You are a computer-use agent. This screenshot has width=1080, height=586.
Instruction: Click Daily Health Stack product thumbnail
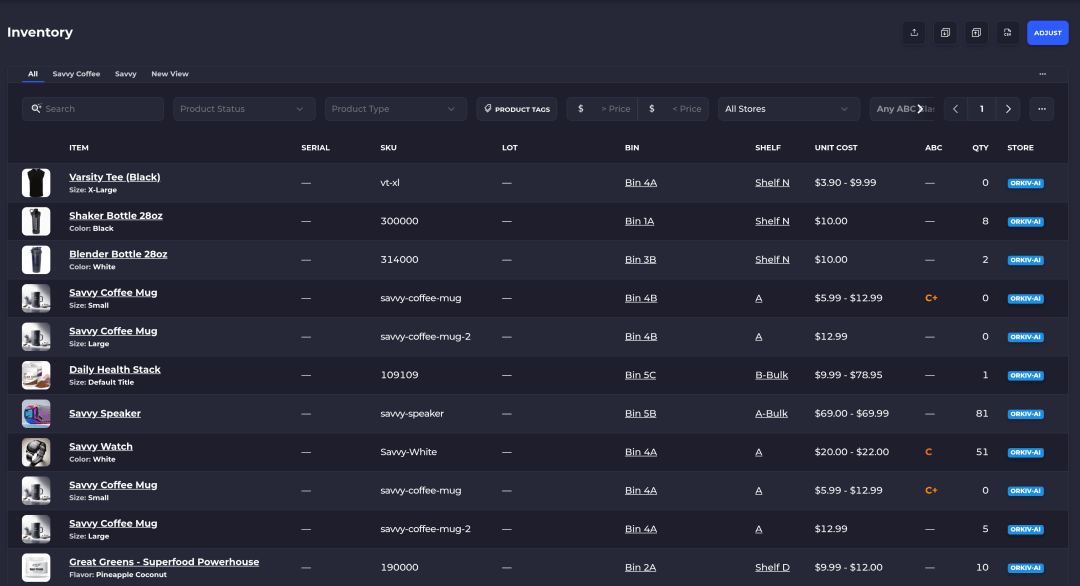(36, 375)
